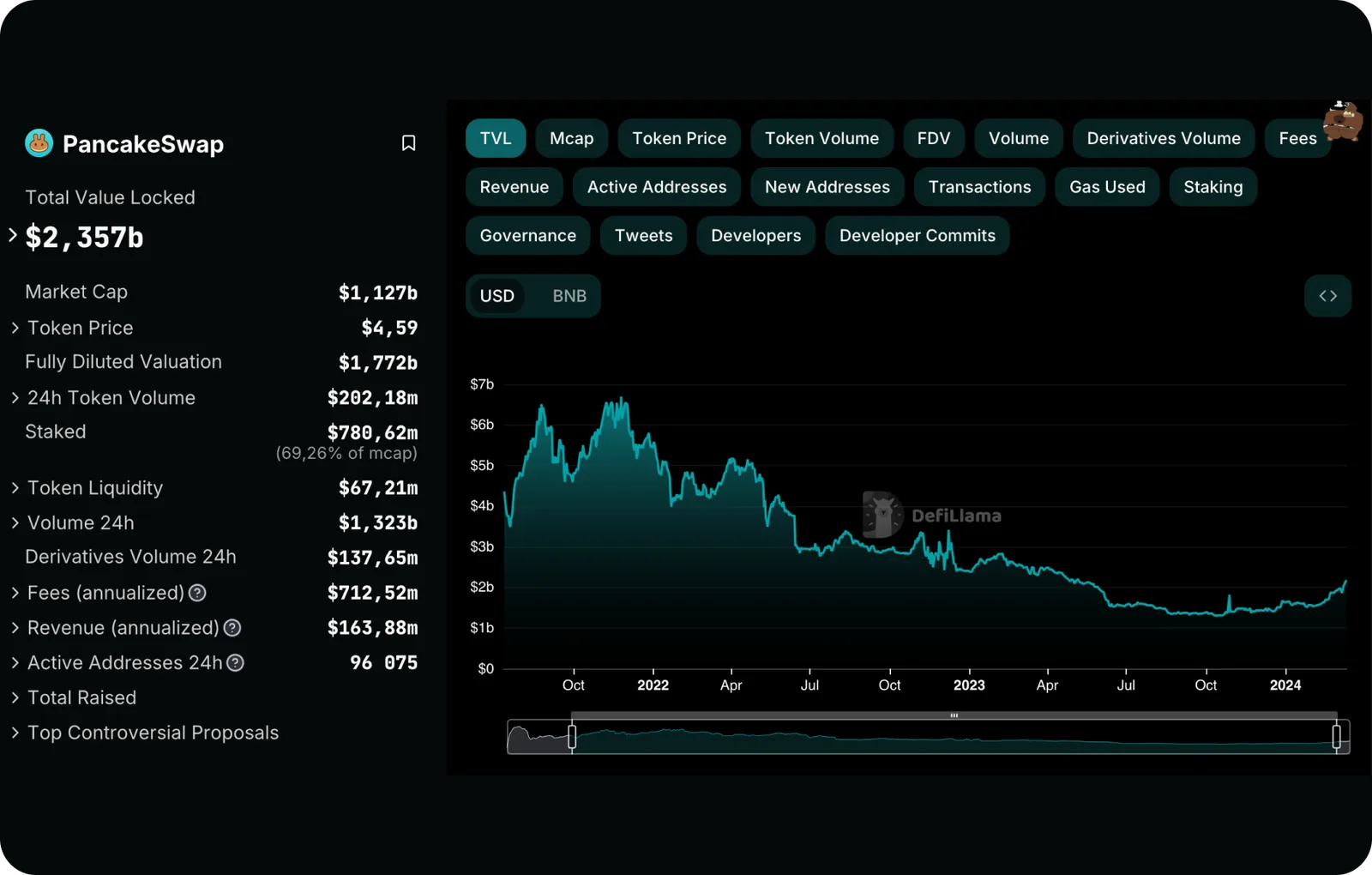Select the Active Addresses metric chip
The image size is (1372, 875).
coord(657,187)
